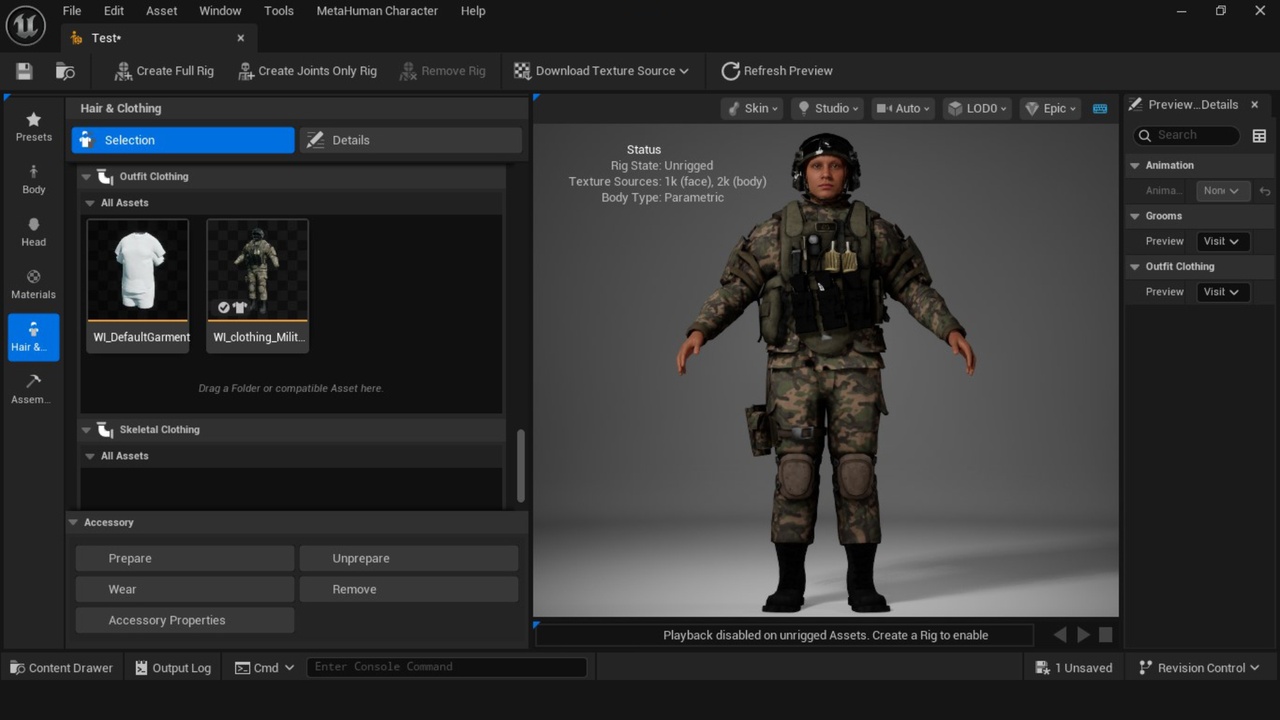Open the Materials sidebar section

click(34, 285)
